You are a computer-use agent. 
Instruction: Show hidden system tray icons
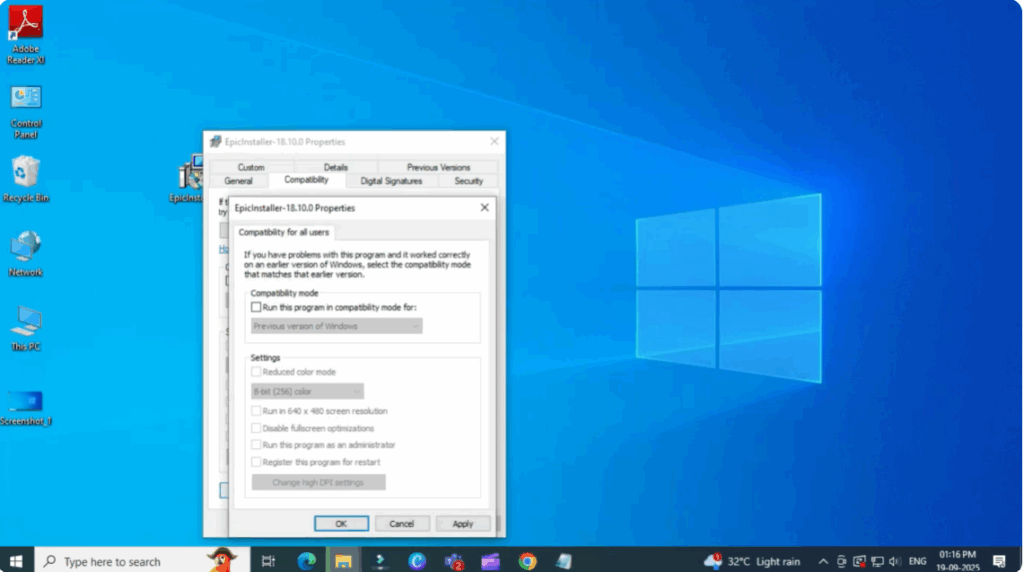click(823, 561)
